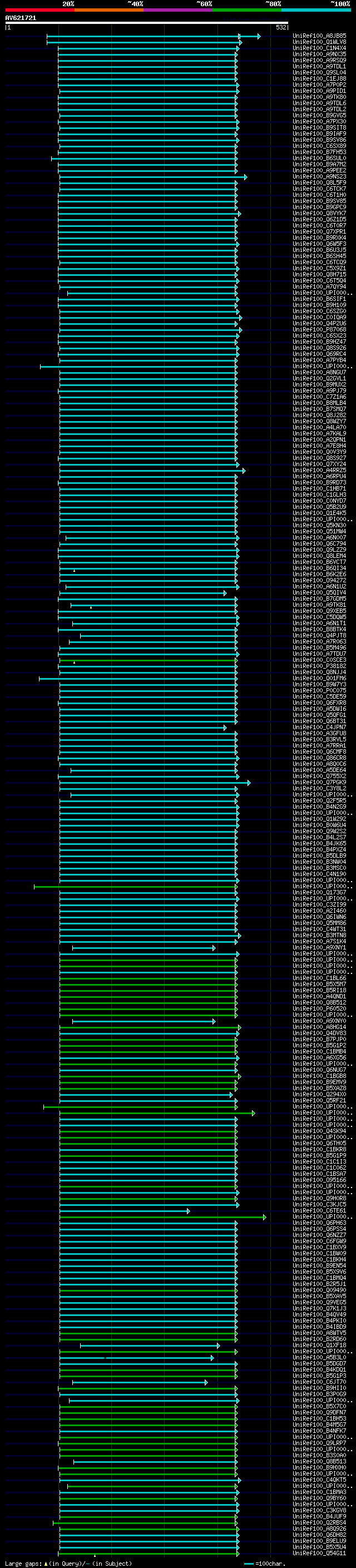Screen dimensions: 356x1568
Task: Click the green ~80% identity legend band
Action: point(247,10)
